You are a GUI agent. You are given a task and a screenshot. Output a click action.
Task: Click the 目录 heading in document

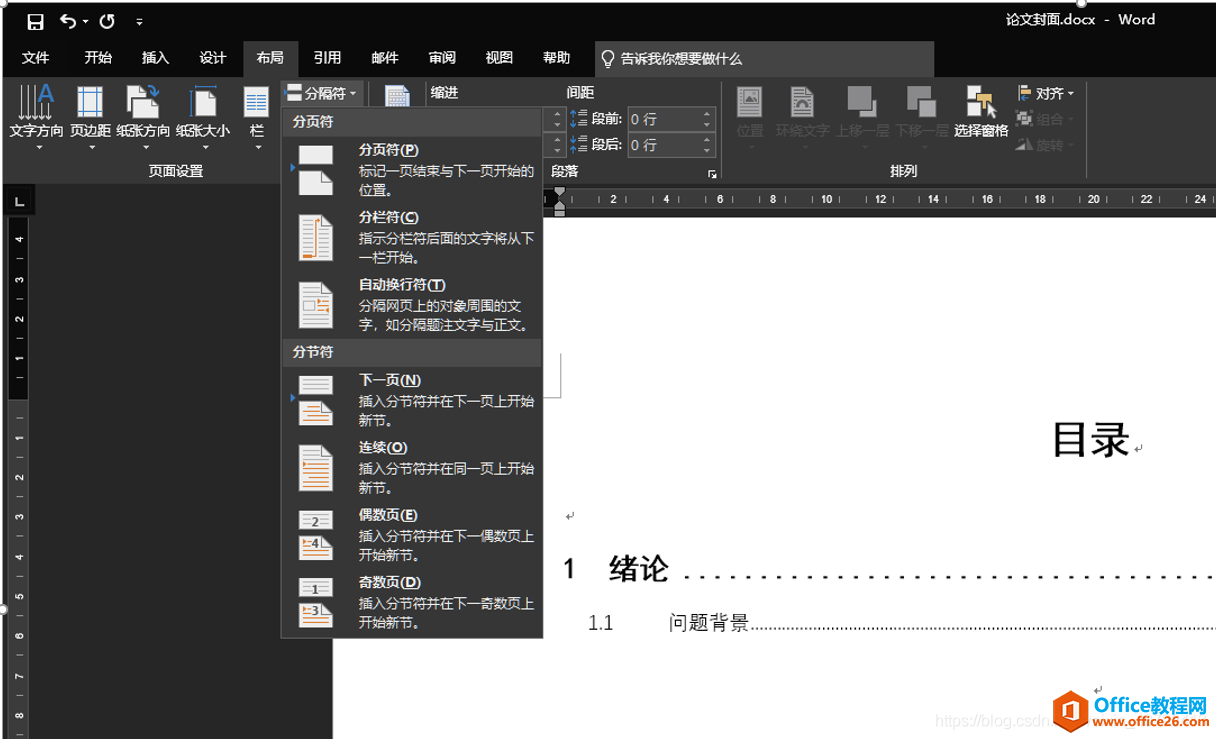click(1091, 440)
